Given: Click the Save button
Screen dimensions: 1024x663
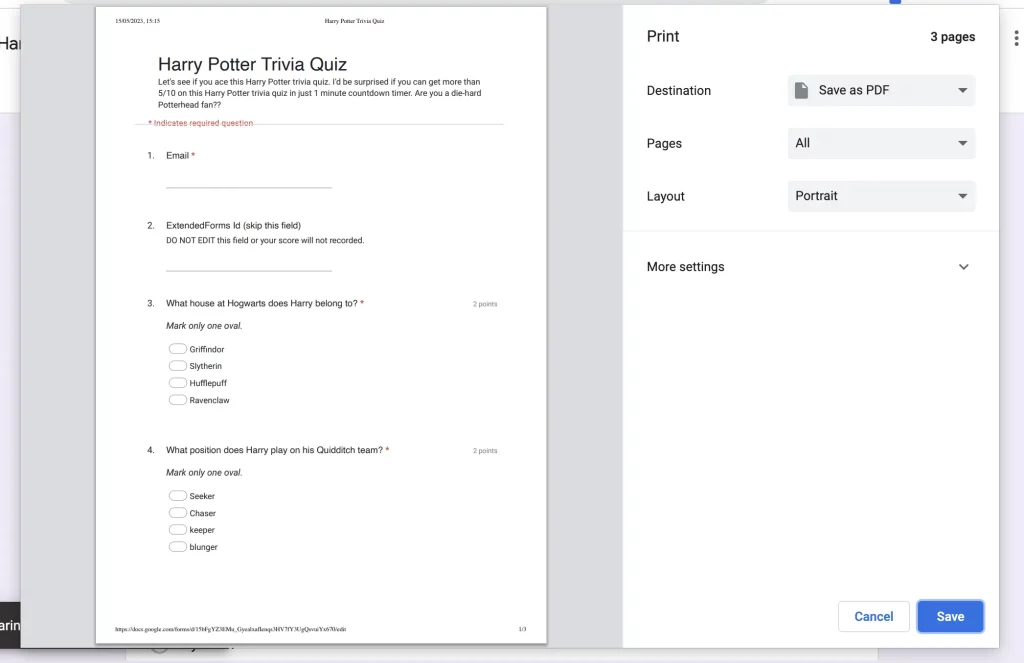Looking at the screenshot, I should pyautogui.click(x=950, y=616).
